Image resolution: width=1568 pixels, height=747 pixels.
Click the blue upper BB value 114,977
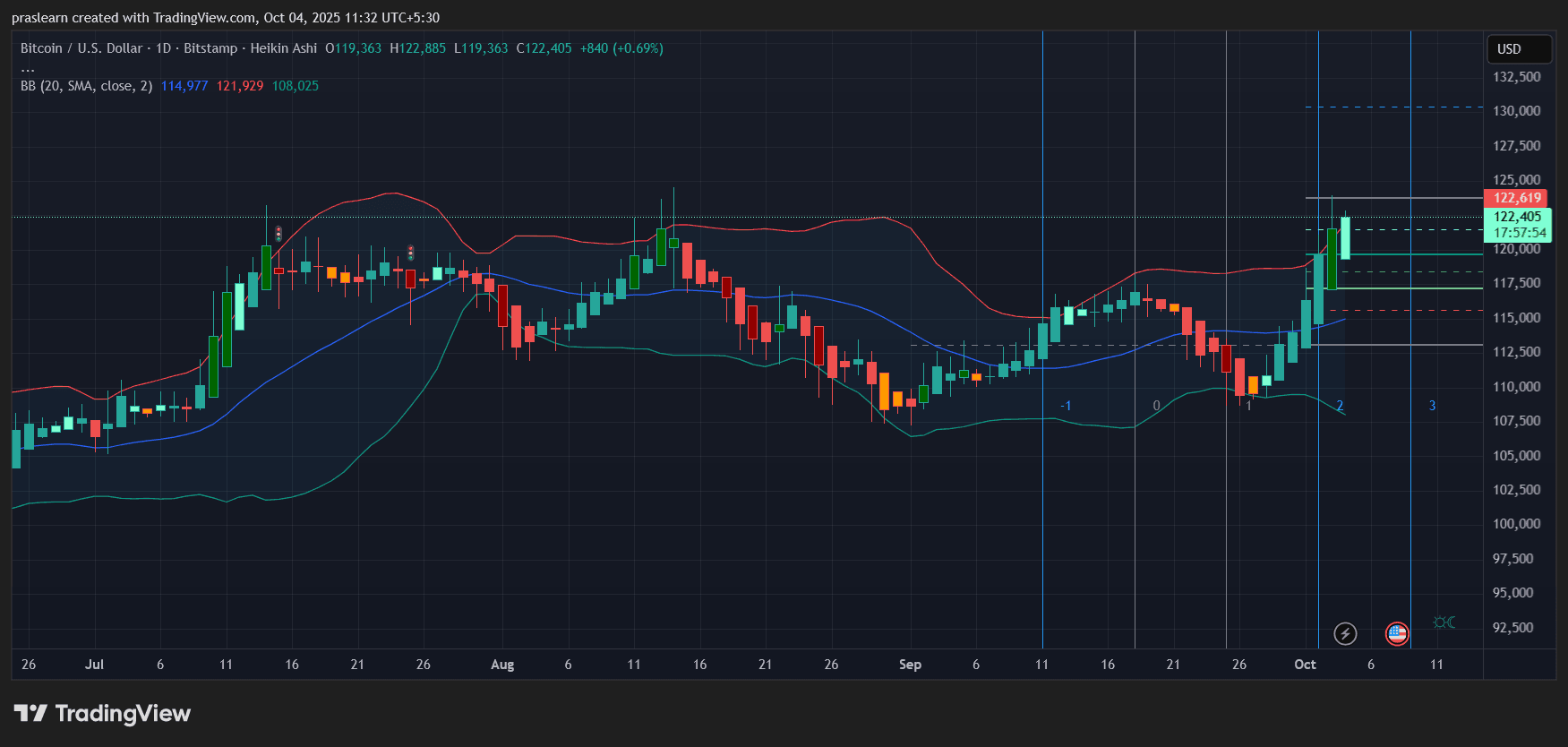pyautogui.click(x=184, y=86)
